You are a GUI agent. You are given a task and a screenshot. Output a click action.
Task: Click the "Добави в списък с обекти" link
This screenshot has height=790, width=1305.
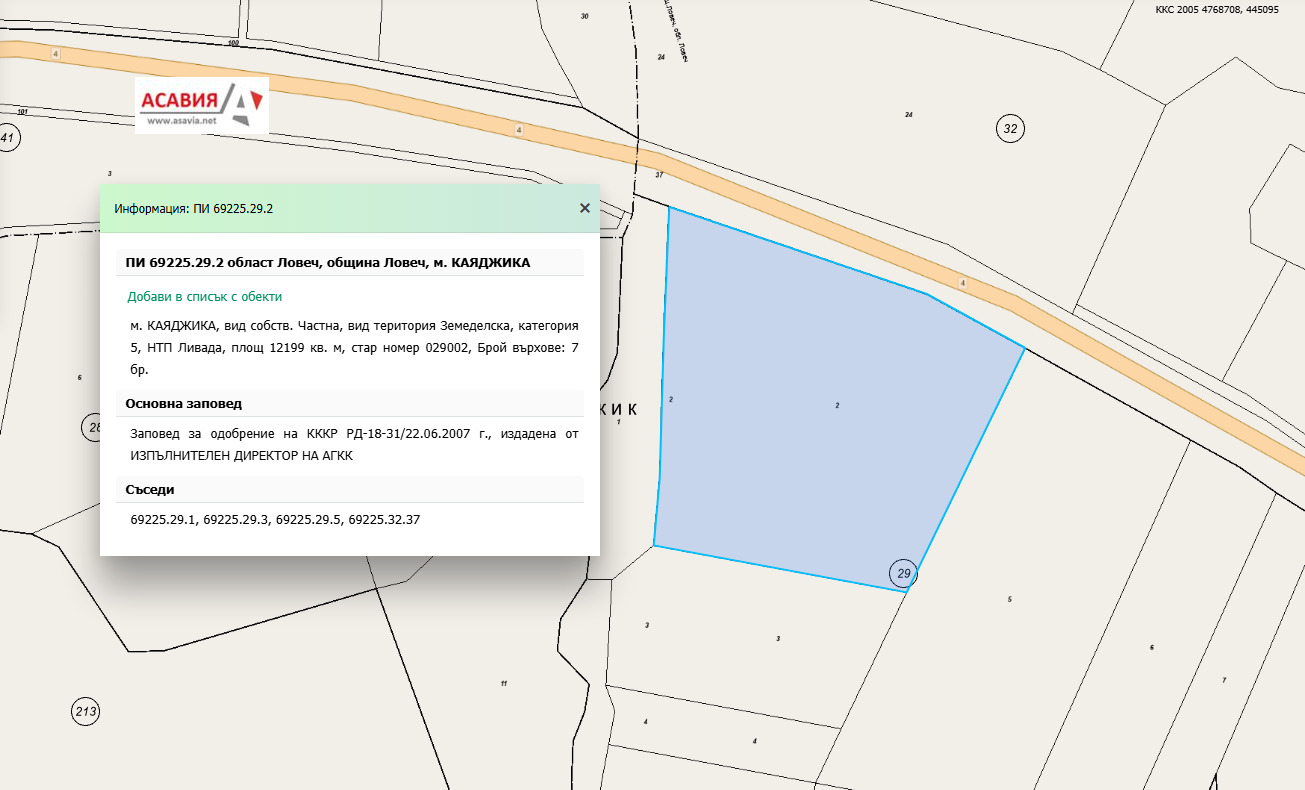point(204,297)
